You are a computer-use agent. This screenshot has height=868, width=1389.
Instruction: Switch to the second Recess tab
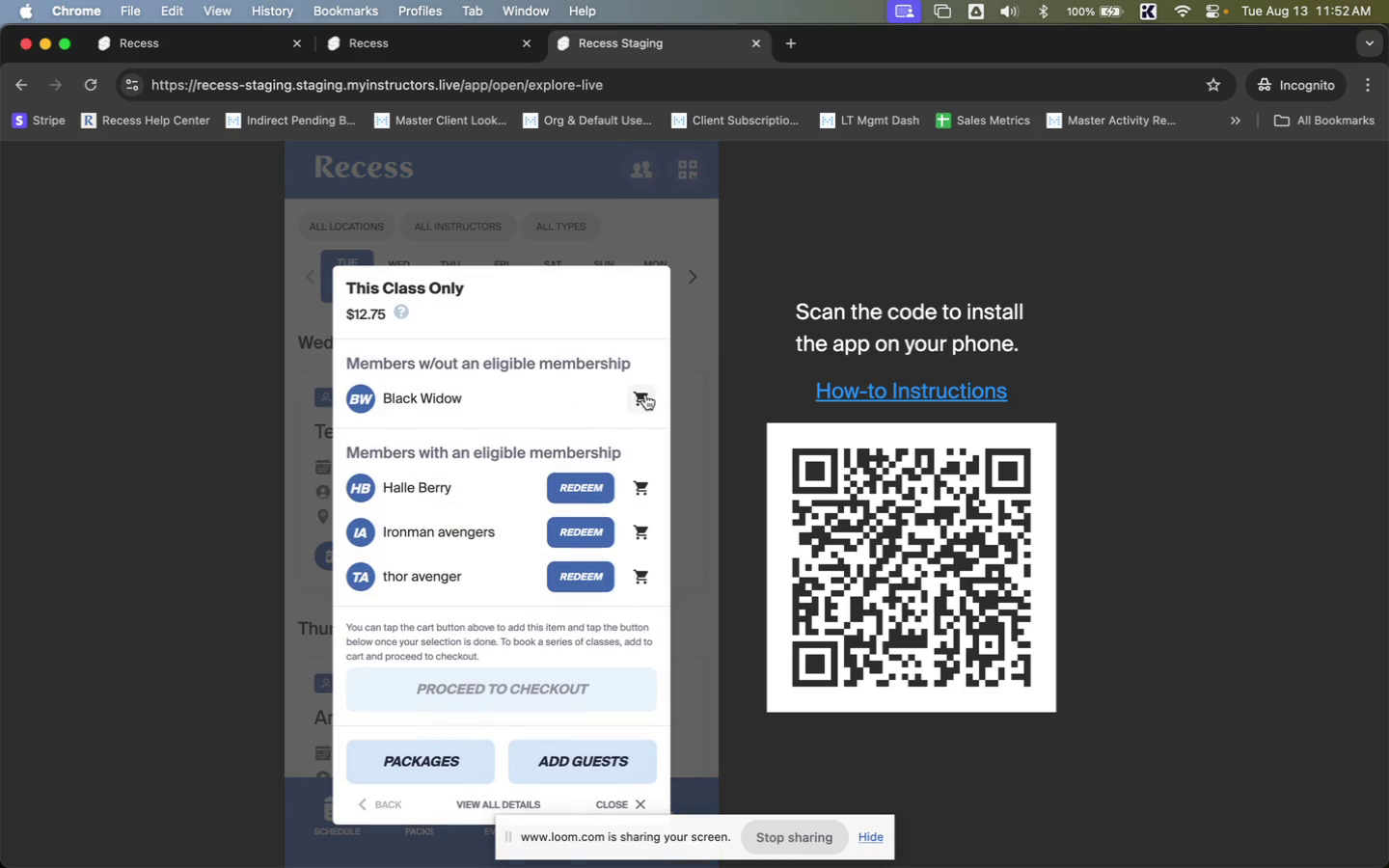[x=428, y=43]
